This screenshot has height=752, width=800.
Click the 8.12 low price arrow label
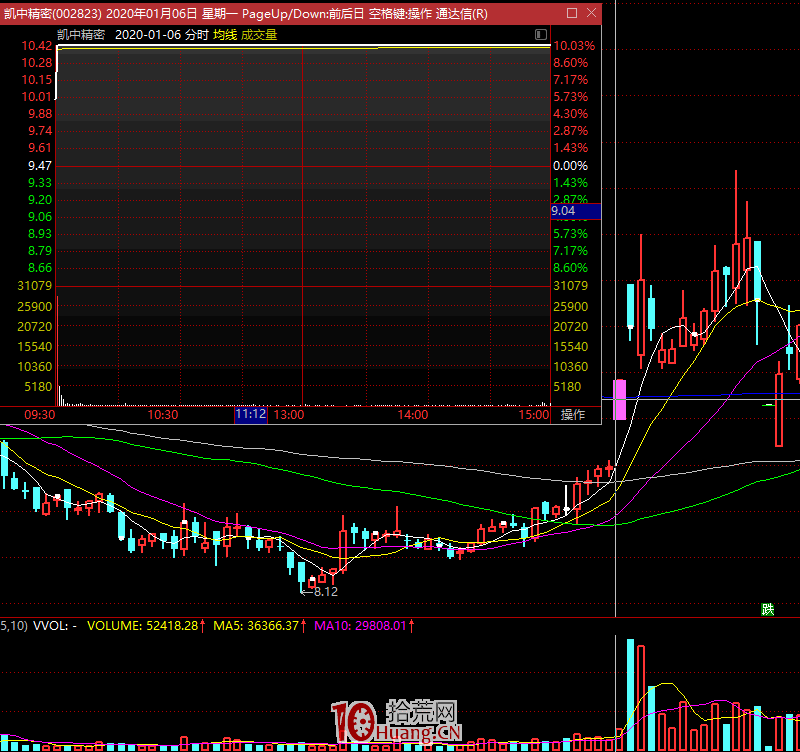(x=320, y=592)
